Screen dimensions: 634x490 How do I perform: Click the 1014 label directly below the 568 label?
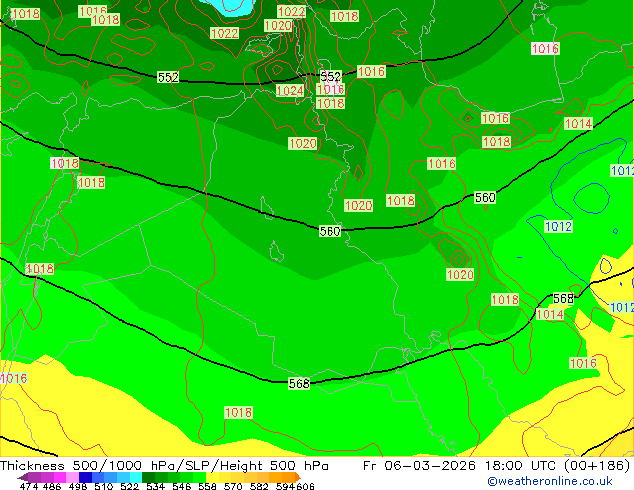coord(550,314)
